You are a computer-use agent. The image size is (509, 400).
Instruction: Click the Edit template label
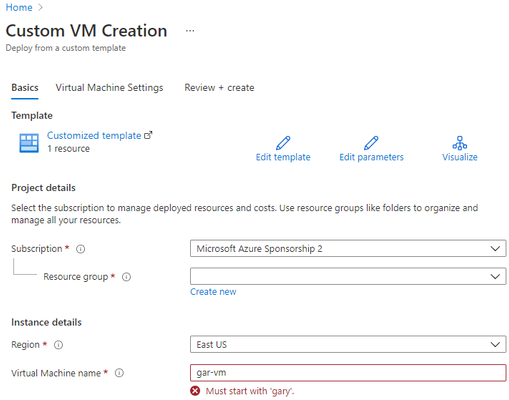283,157
